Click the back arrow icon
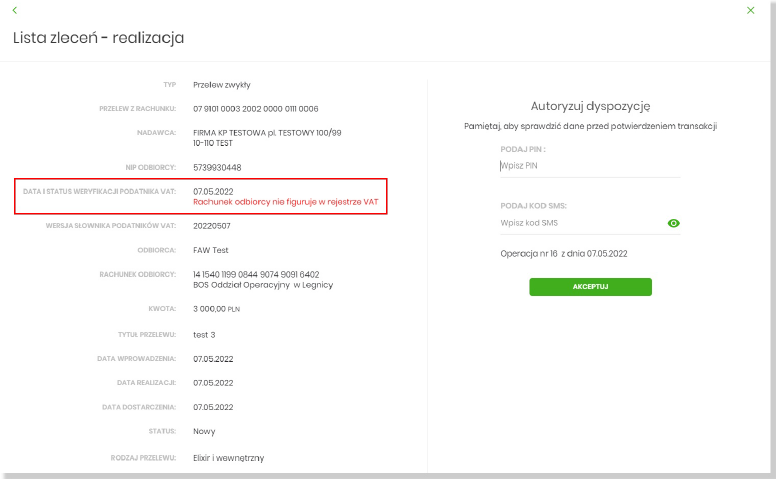 pos(15,10)
